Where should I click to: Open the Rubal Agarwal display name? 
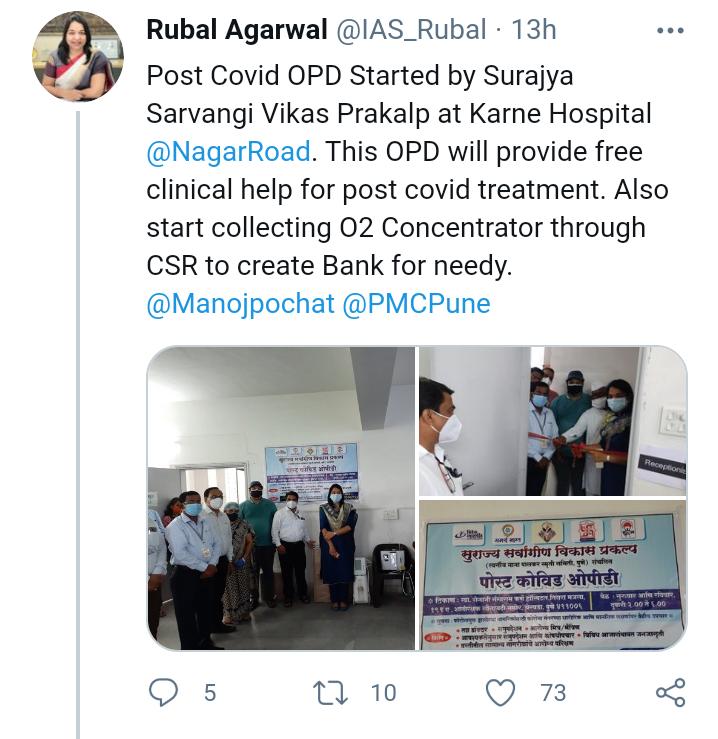pyautogui.click(x=237, y=30)
